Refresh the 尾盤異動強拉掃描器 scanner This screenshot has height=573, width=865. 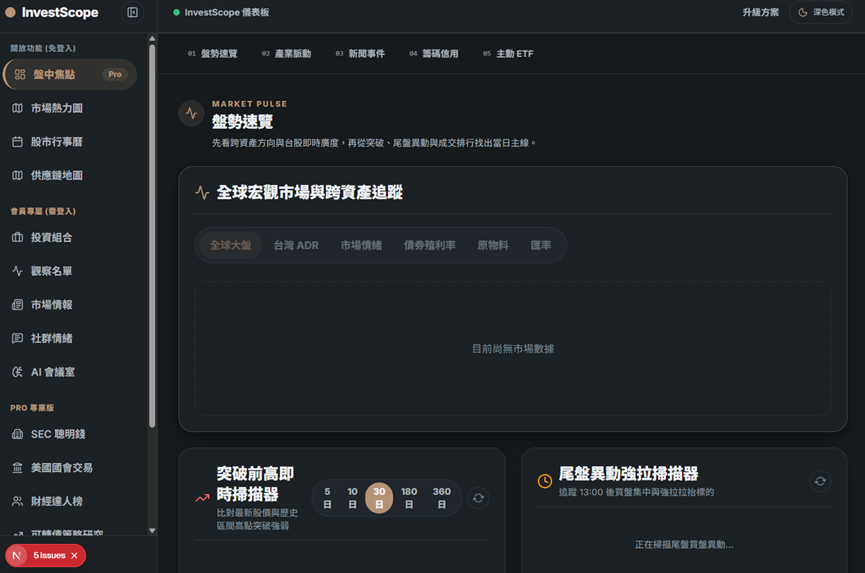[820, 481]
